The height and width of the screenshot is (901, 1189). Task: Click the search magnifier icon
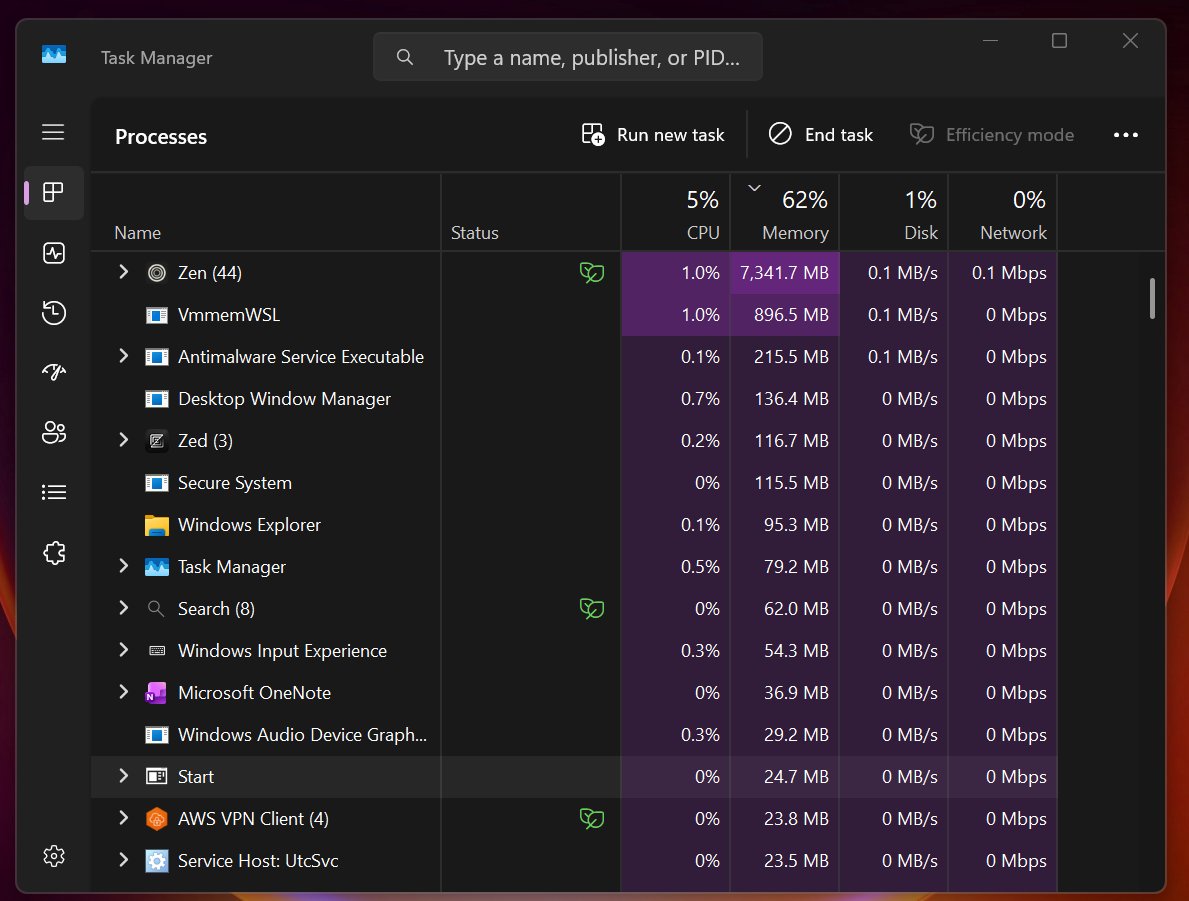coord(405,57)
